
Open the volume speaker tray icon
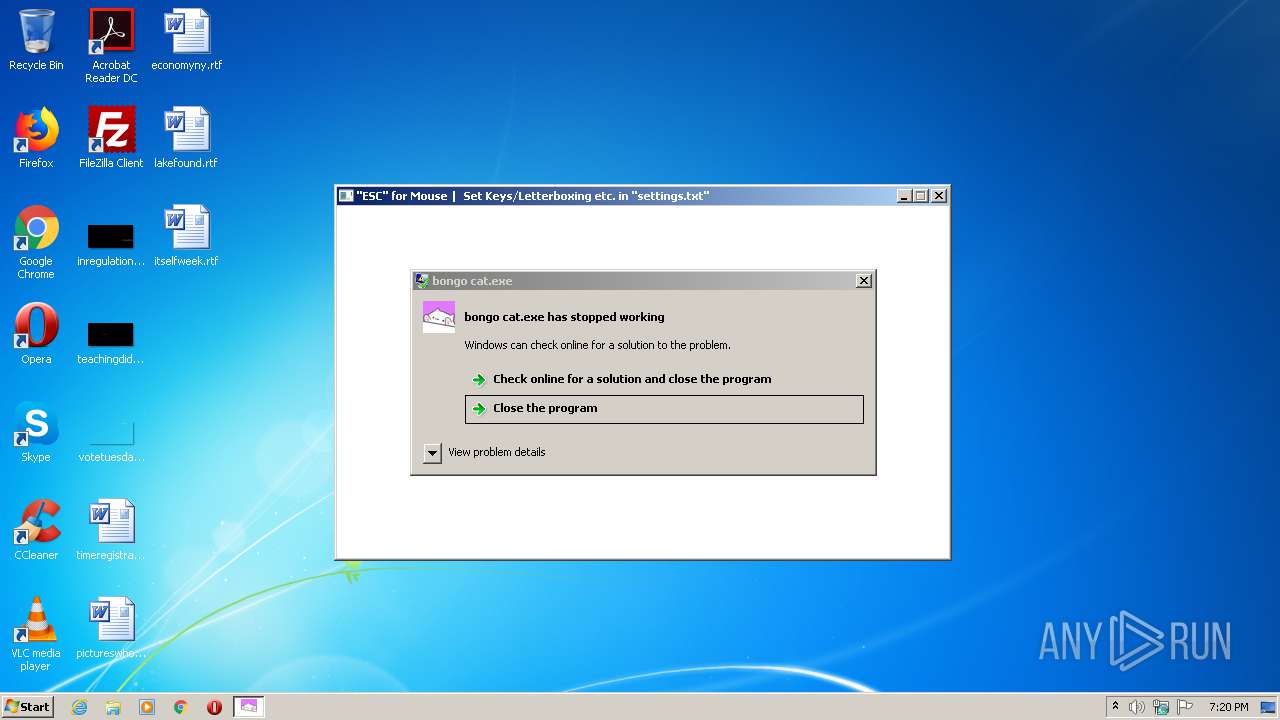tap(1137, 707)
